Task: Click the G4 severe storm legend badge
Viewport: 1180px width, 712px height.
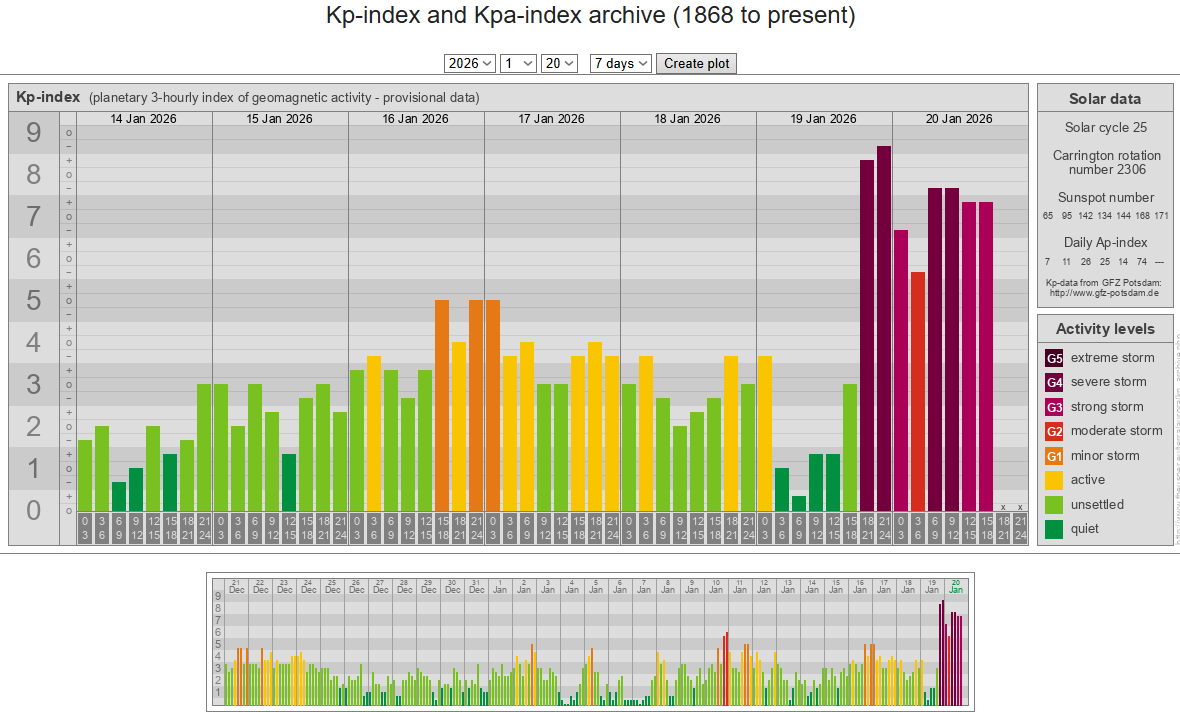Action: tap(1054, 382)
